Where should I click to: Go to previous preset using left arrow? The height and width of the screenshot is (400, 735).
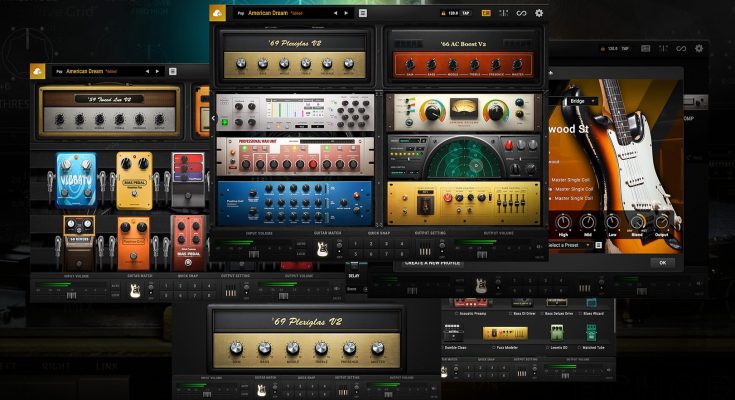click(334, 13)
